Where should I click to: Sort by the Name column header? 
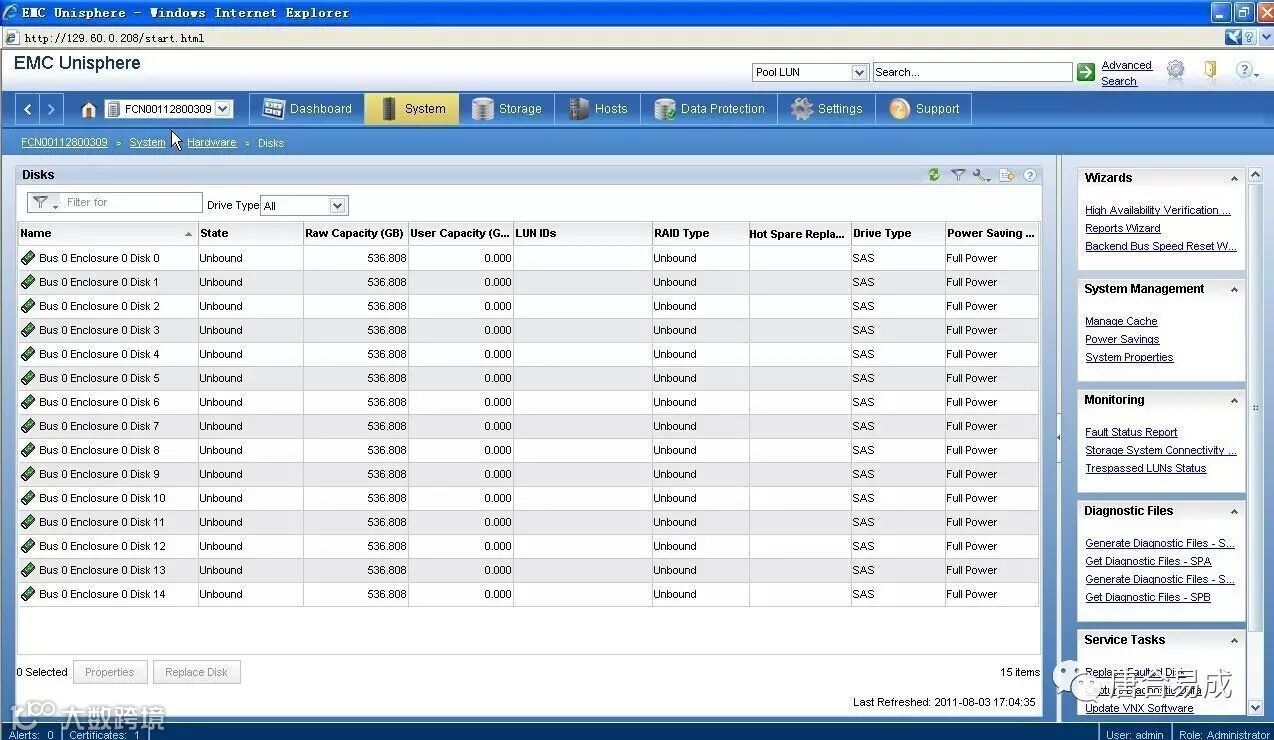tap(107, 233)
